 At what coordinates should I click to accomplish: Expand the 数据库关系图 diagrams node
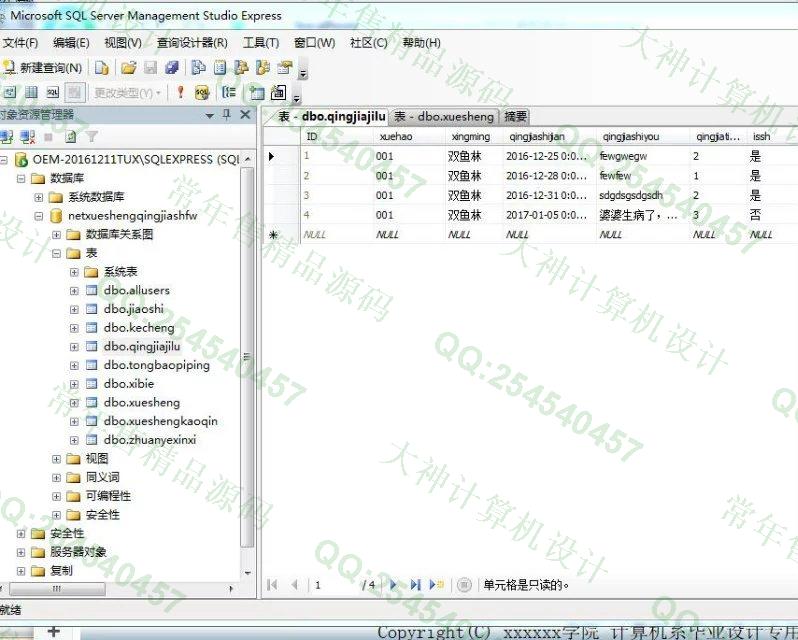[x=56, y=235]
